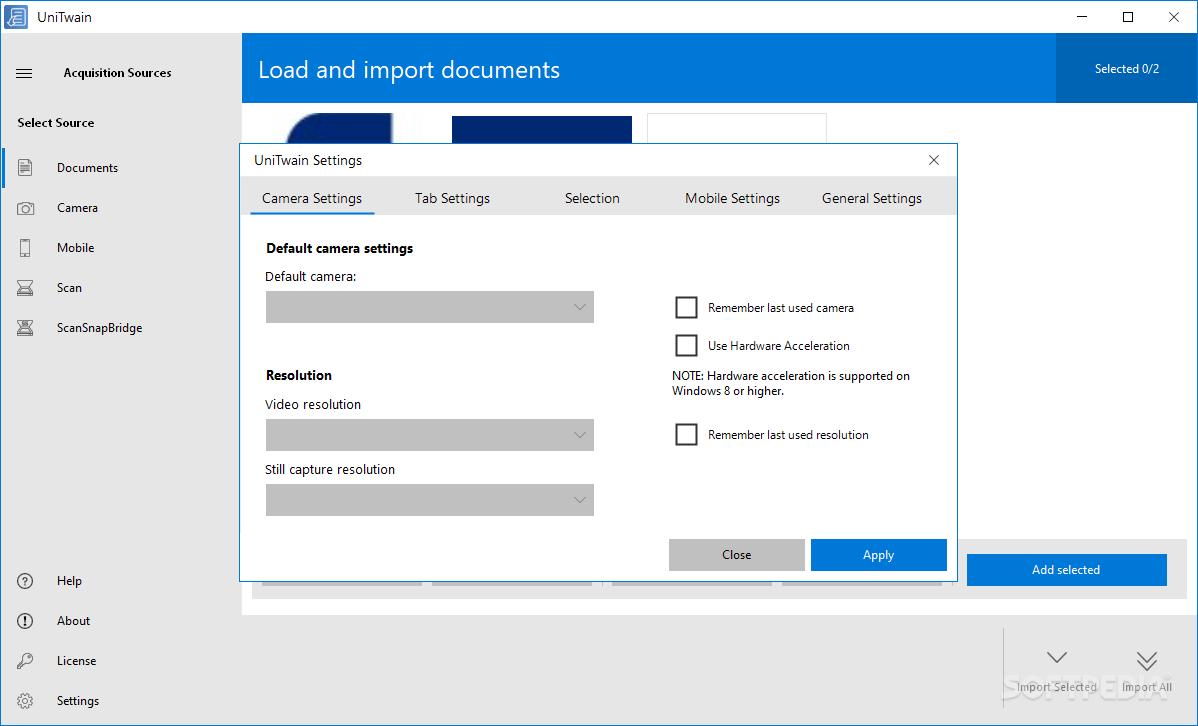Viewport: 1198px width, 726px height.
Task: Click the Acquisition Sources header text
Action: (x=118, y=73)
